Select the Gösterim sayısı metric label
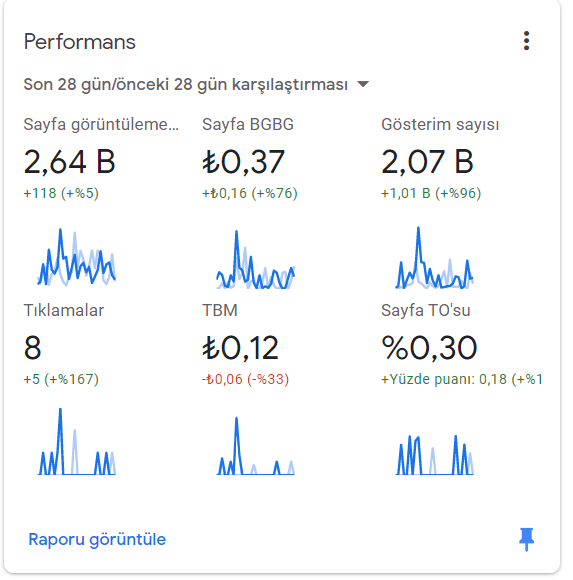The height and width of the screenshot is (580, 573). point(440,125)
